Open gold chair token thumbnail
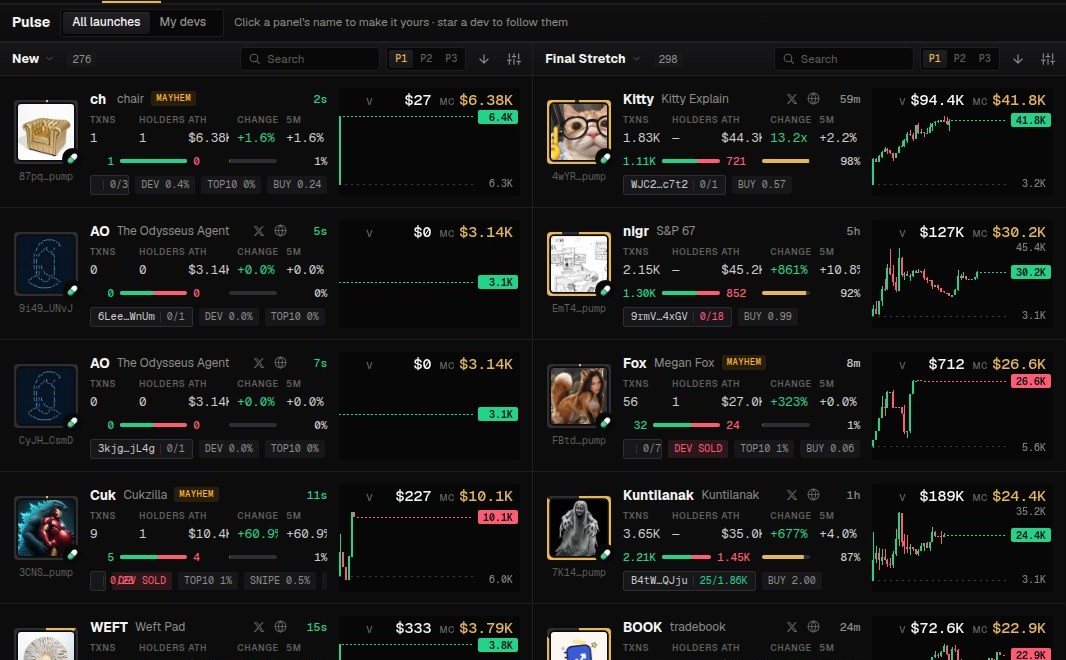Viewport: 1066px width, 660px height. 46,132
